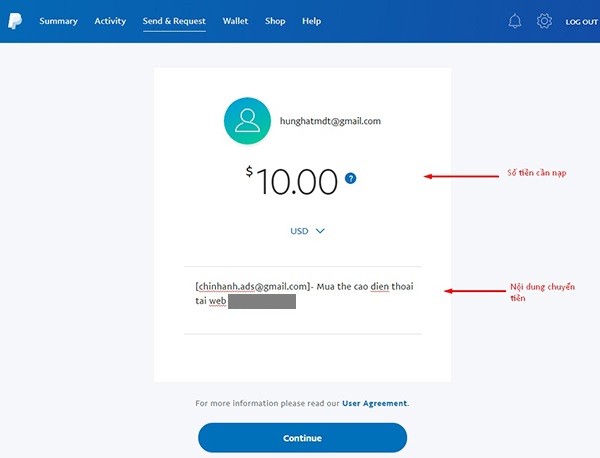The height and width of the screenshot is (458, 600).
Task: Open the Help menu item
Action: [x=311, y=21]
